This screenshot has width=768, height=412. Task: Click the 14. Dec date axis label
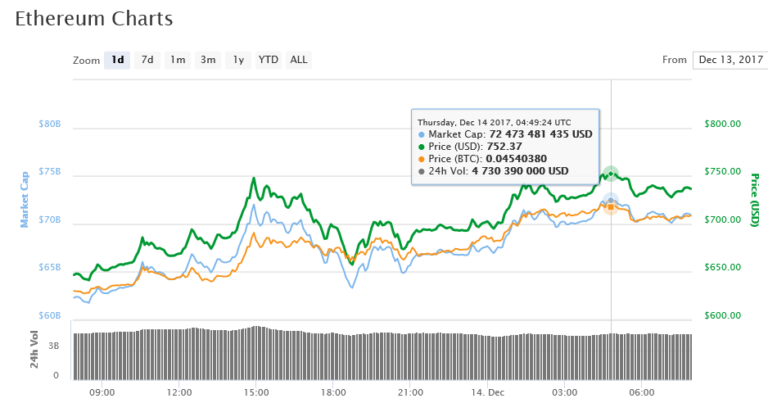coord(487,392)
